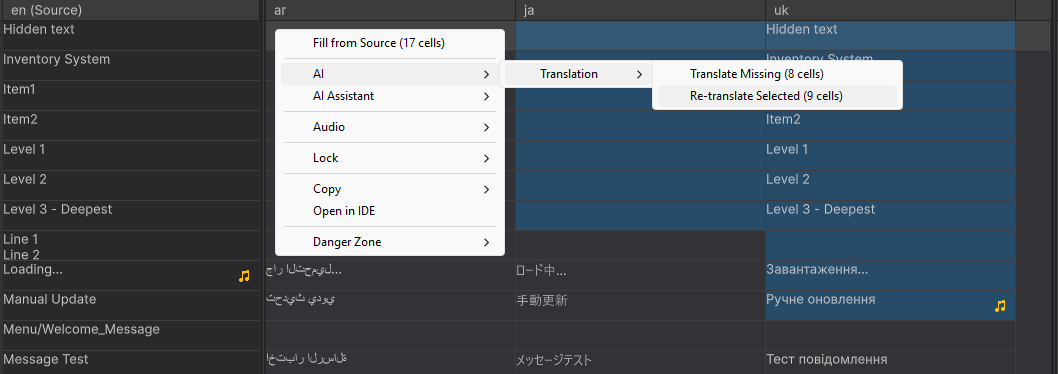Select the Translation submenu item
This screenshot has width=1058, height=374.
pos(576,74)
